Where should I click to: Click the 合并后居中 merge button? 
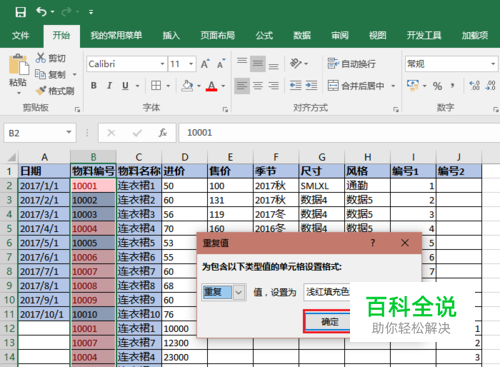356,86
